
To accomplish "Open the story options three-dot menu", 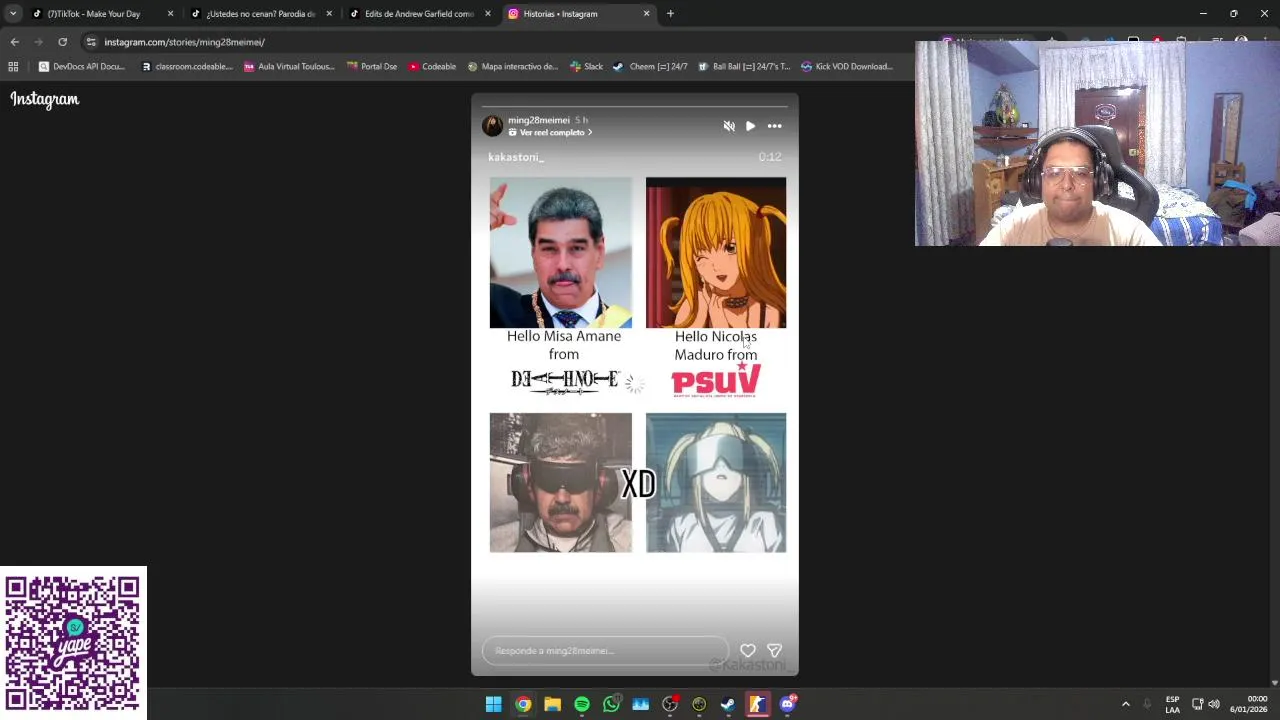I will click(774, 126).
